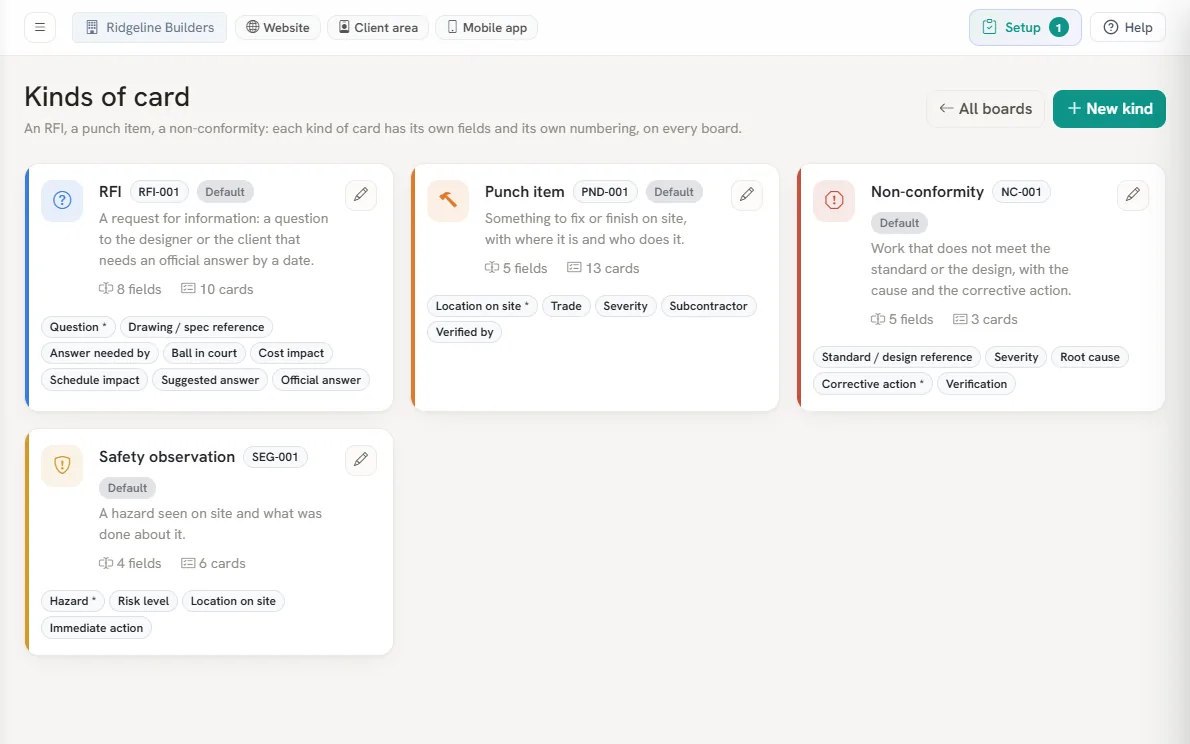1190x744 pixels.
Task: Open the Mobile app tab
Action: (x=486, y=27)
